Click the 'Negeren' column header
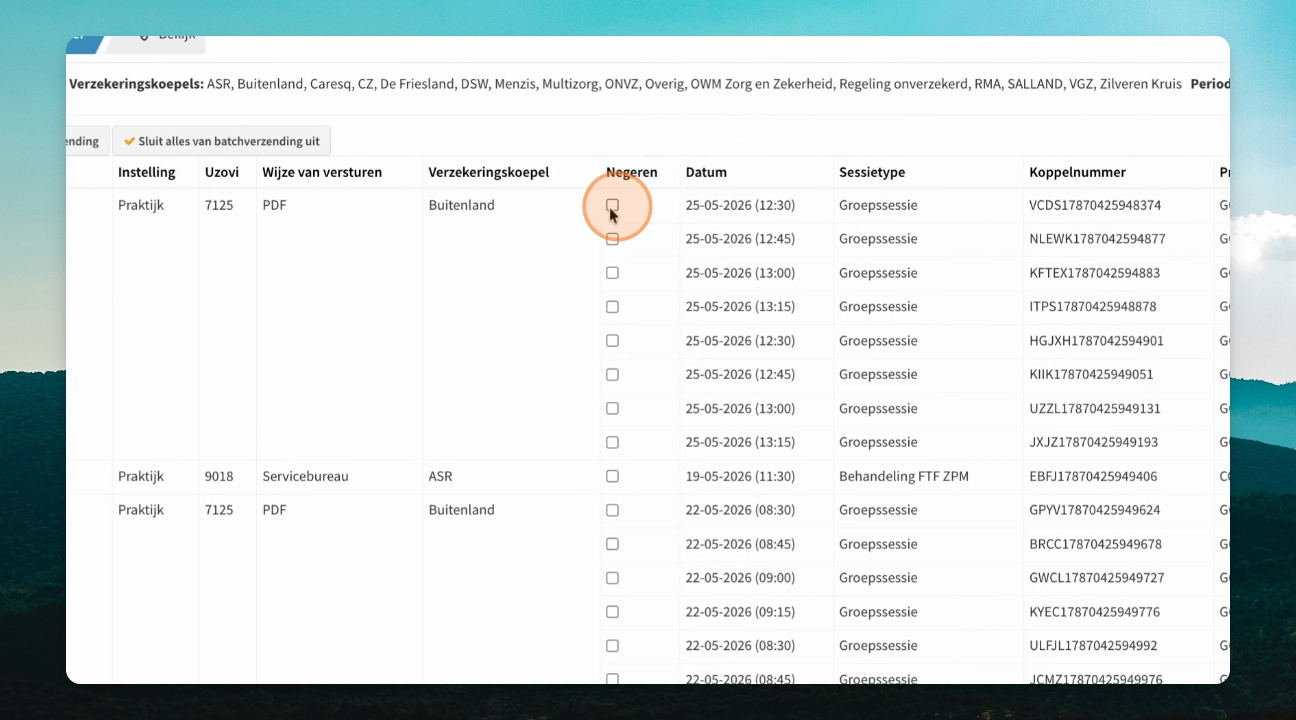1296x720 pixels. click(x=632, y=172)
